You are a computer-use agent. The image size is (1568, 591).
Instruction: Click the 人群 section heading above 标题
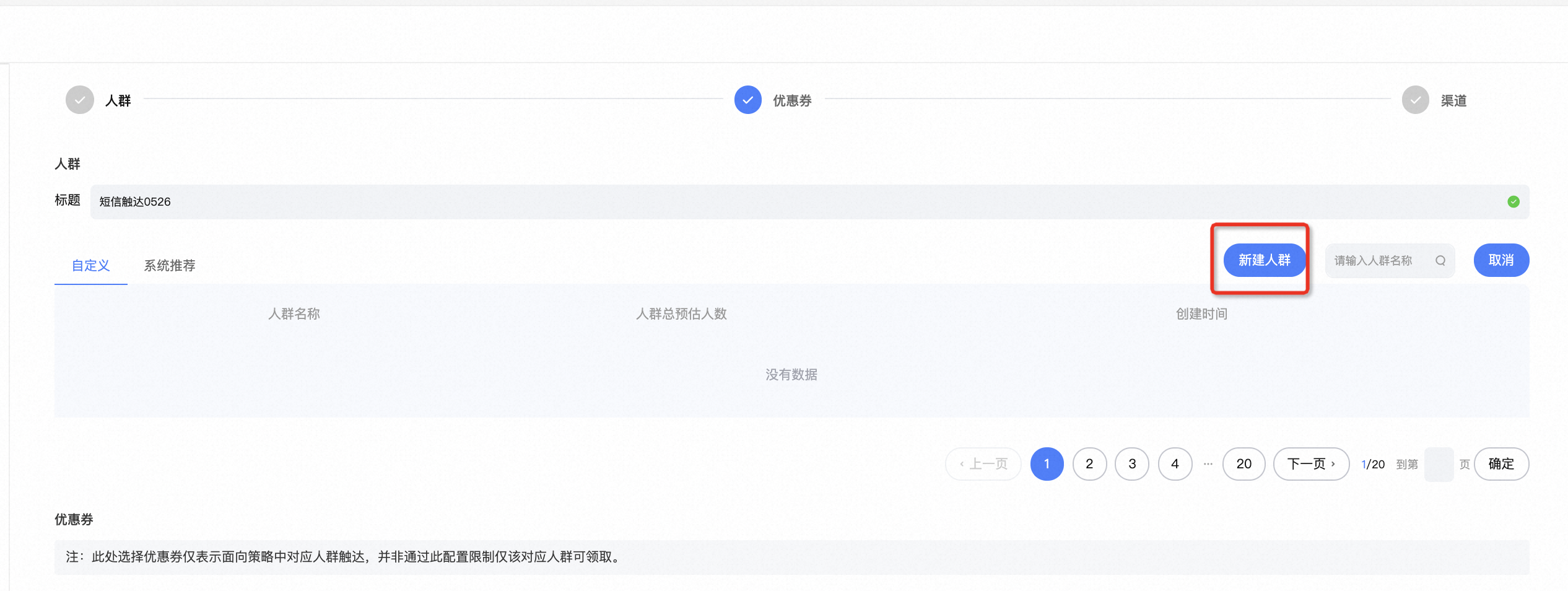pyautogui.click(x=68, y=164)
